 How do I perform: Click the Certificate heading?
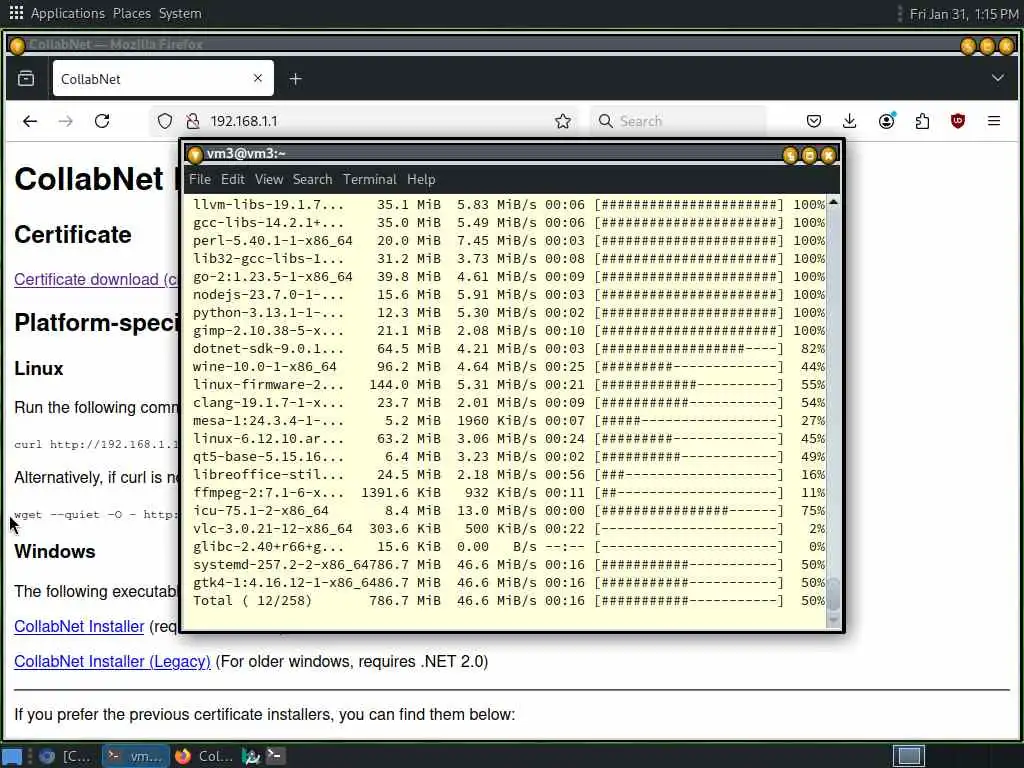72,235
